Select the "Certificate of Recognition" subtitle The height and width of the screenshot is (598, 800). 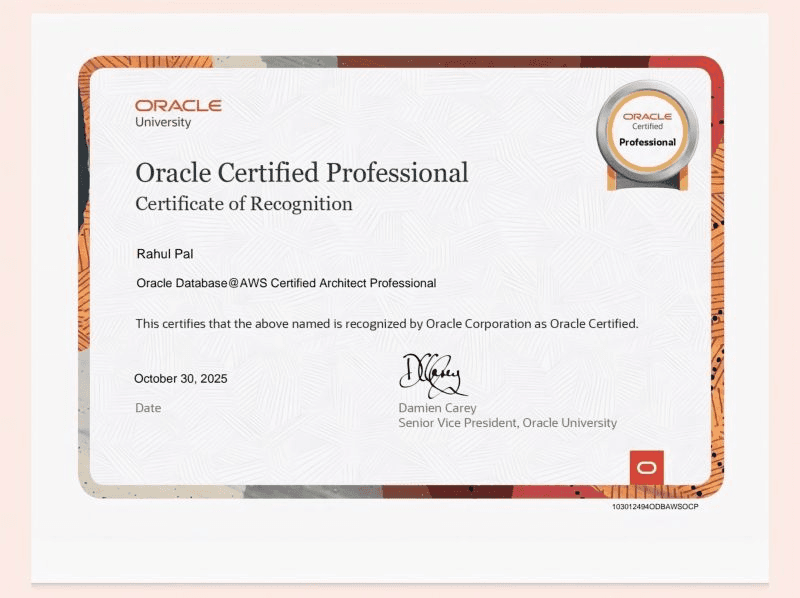[x=244, y=204]
